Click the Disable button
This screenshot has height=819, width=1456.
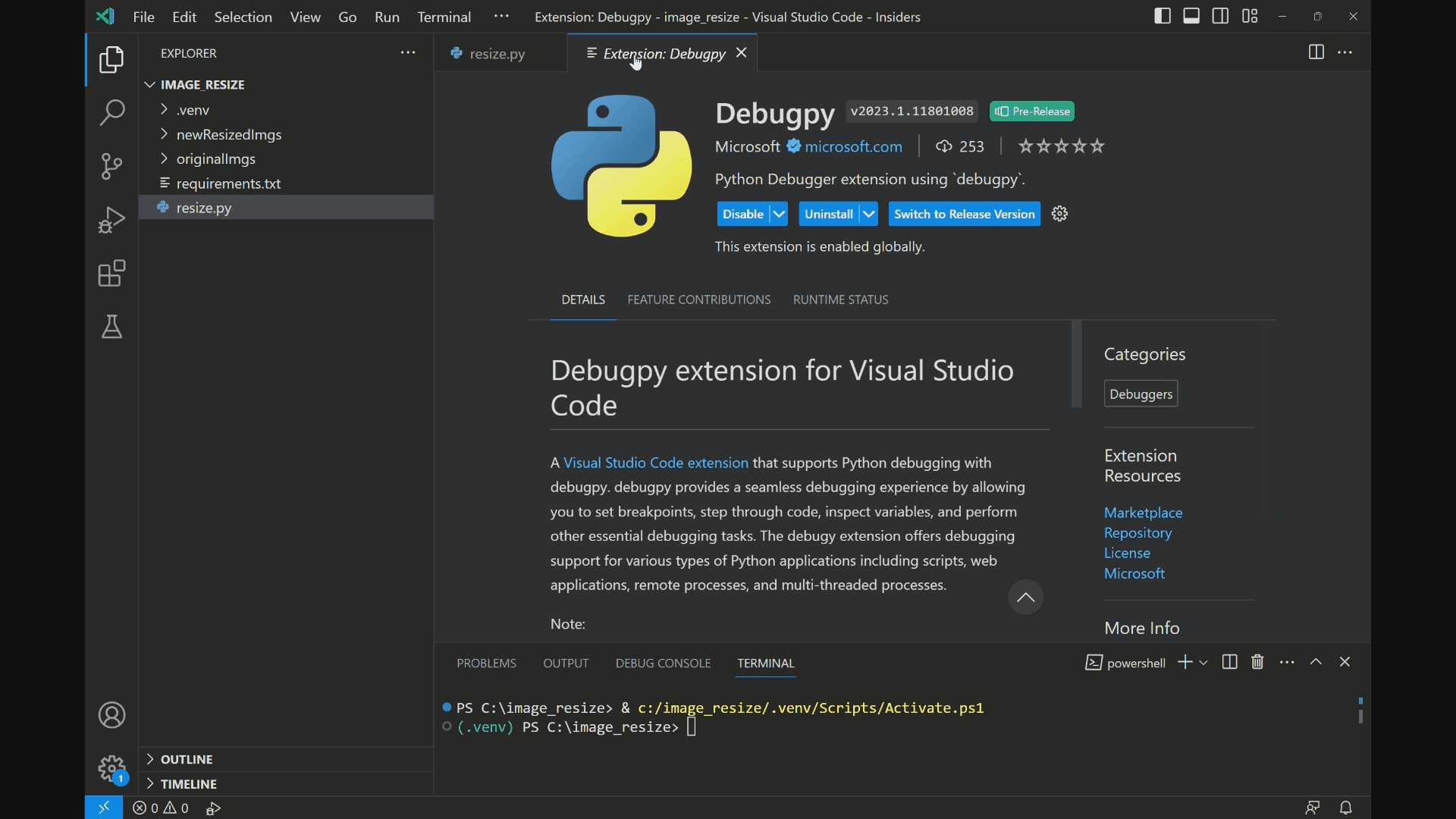pos(743,214)
